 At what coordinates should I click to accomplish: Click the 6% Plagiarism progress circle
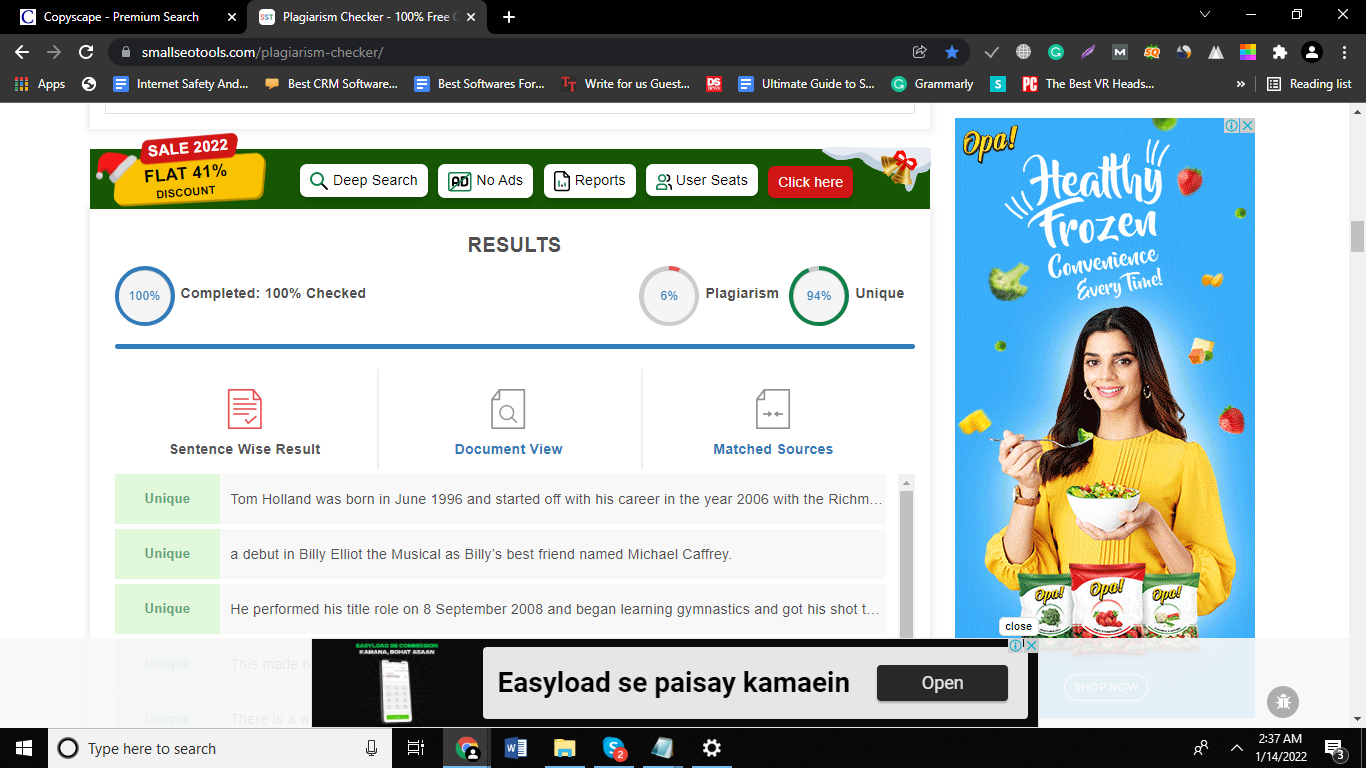(x=669, y=295)
